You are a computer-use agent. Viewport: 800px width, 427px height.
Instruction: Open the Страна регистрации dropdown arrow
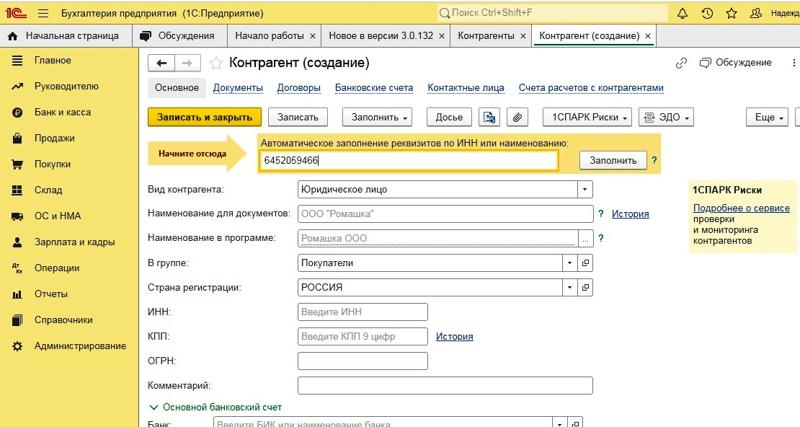[569, 288]
